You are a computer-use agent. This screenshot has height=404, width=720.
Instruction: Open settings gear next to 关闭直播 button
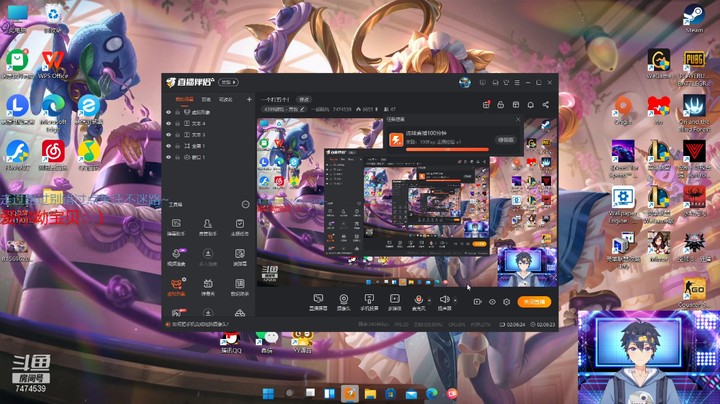tap(506, 302)
